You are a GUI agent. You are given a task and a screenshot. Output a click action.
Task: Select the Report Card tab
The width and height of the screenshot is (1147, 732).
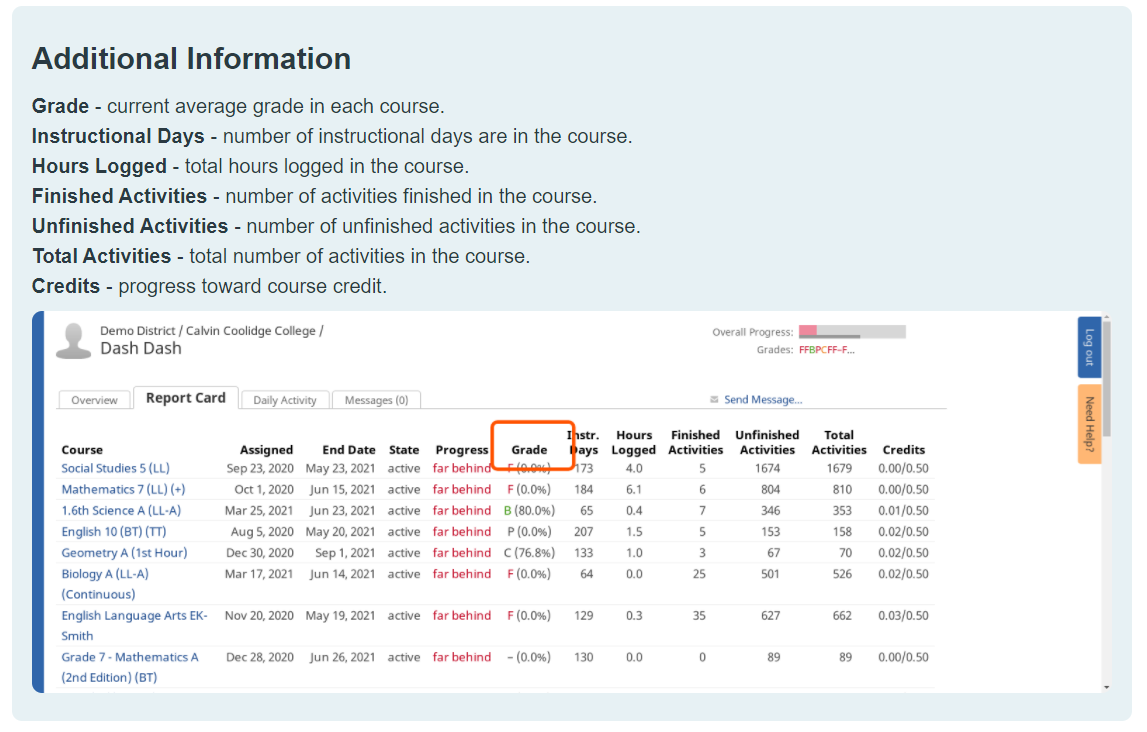pos(185,397)
